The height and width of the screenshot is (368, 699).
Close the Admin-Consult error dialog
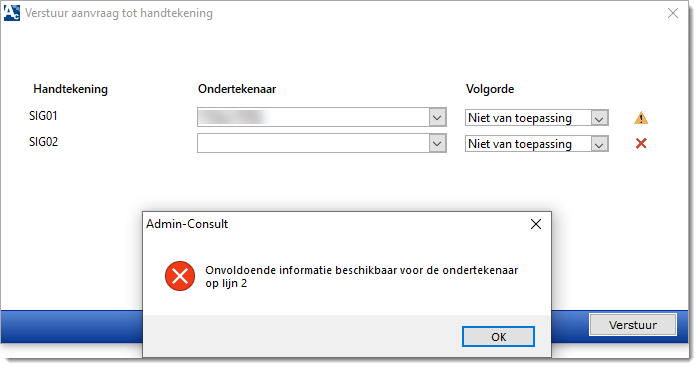(x=536, y=224)
